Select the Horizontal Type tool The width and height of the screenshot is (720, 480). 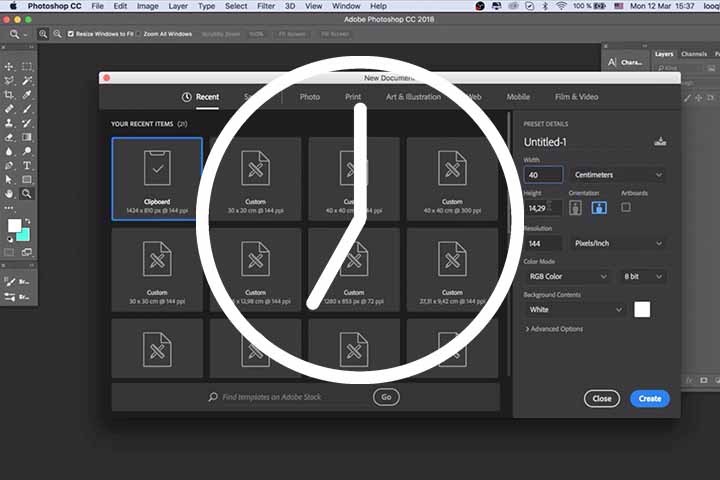pyautogui.click(x=27, y=165)
